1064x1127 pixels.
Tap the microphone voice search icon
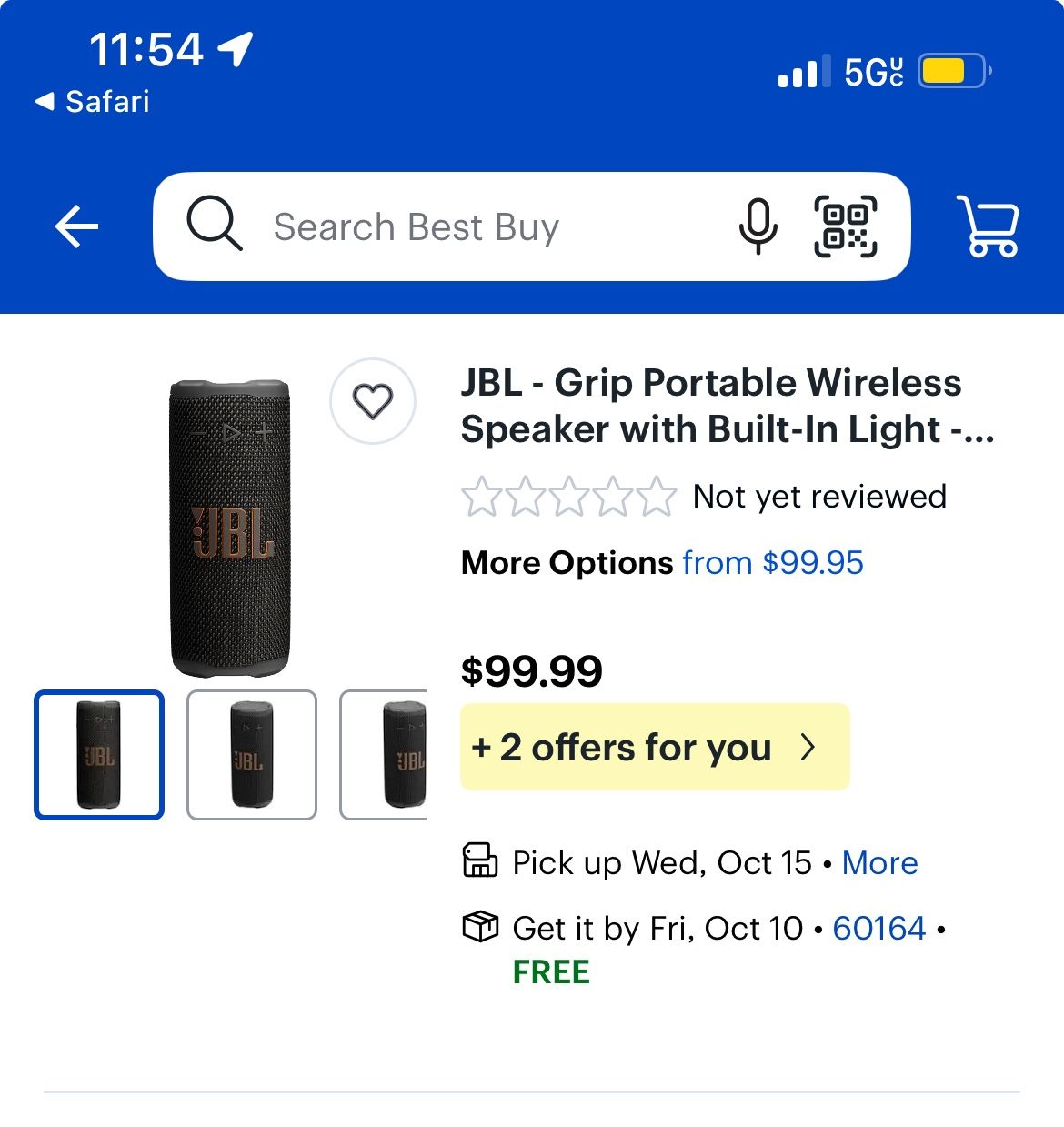[758, 226]
